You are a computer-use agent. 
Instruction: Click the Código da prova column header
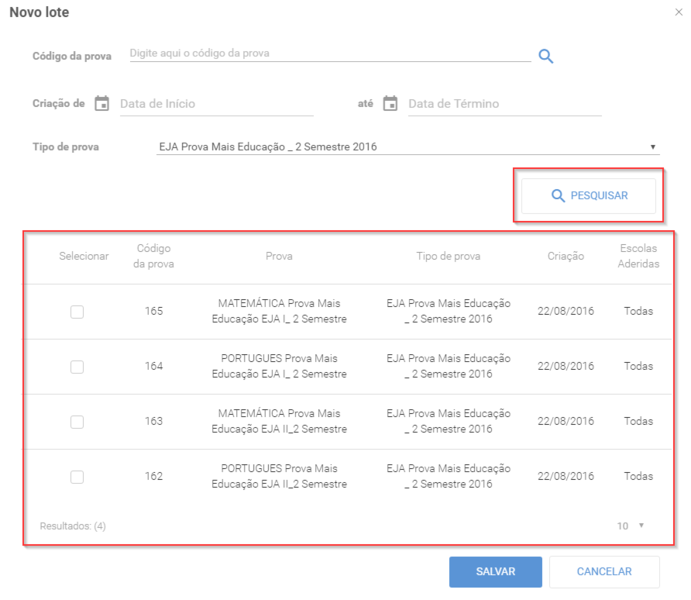pos(154,256)
